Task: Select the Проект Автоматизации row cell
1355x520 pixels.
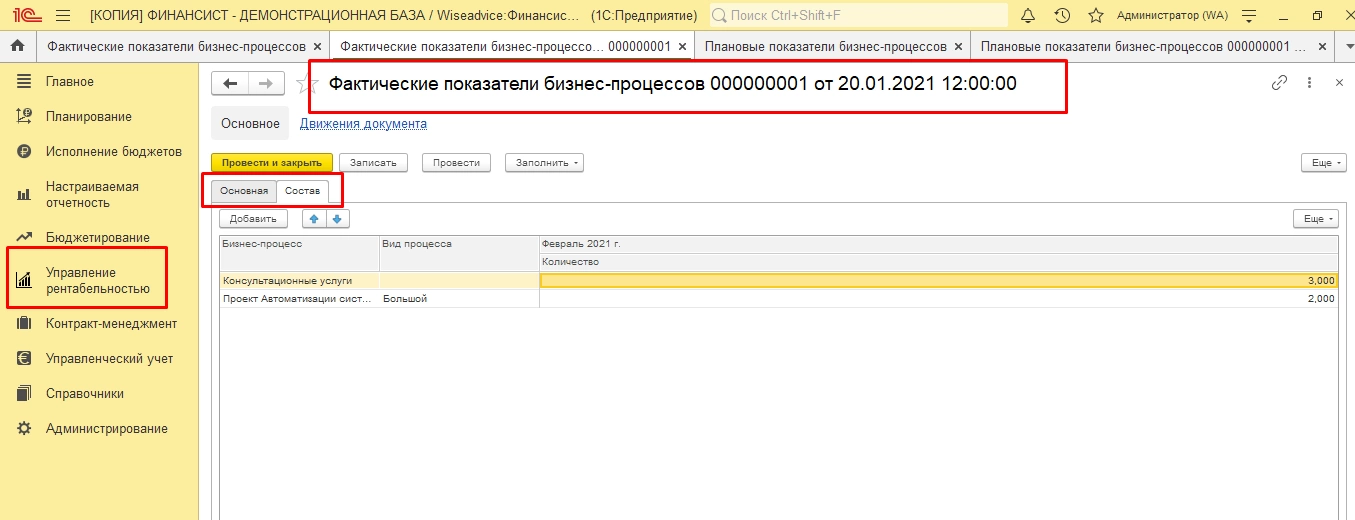Action: point(300,299)
